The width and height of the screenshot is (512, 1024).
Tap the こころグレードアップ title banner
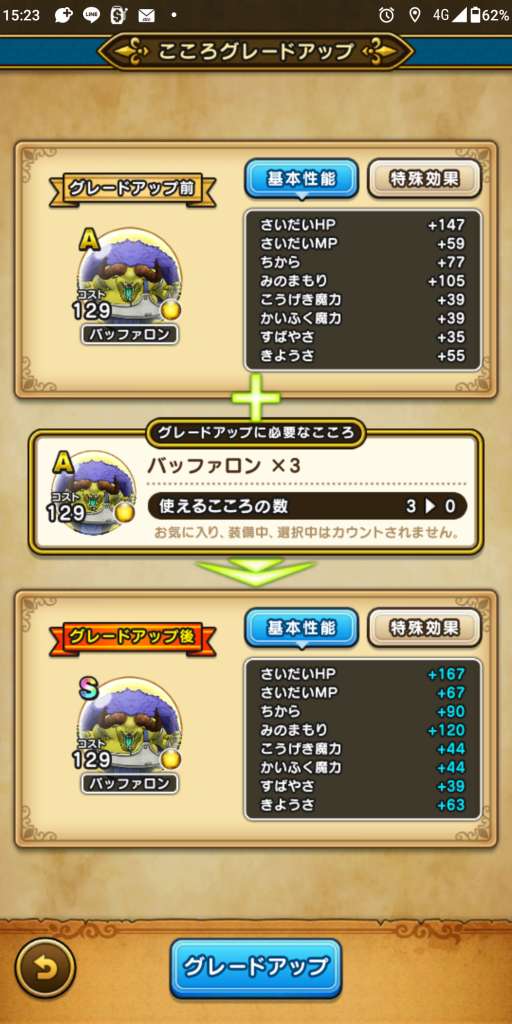click(255, 51)
